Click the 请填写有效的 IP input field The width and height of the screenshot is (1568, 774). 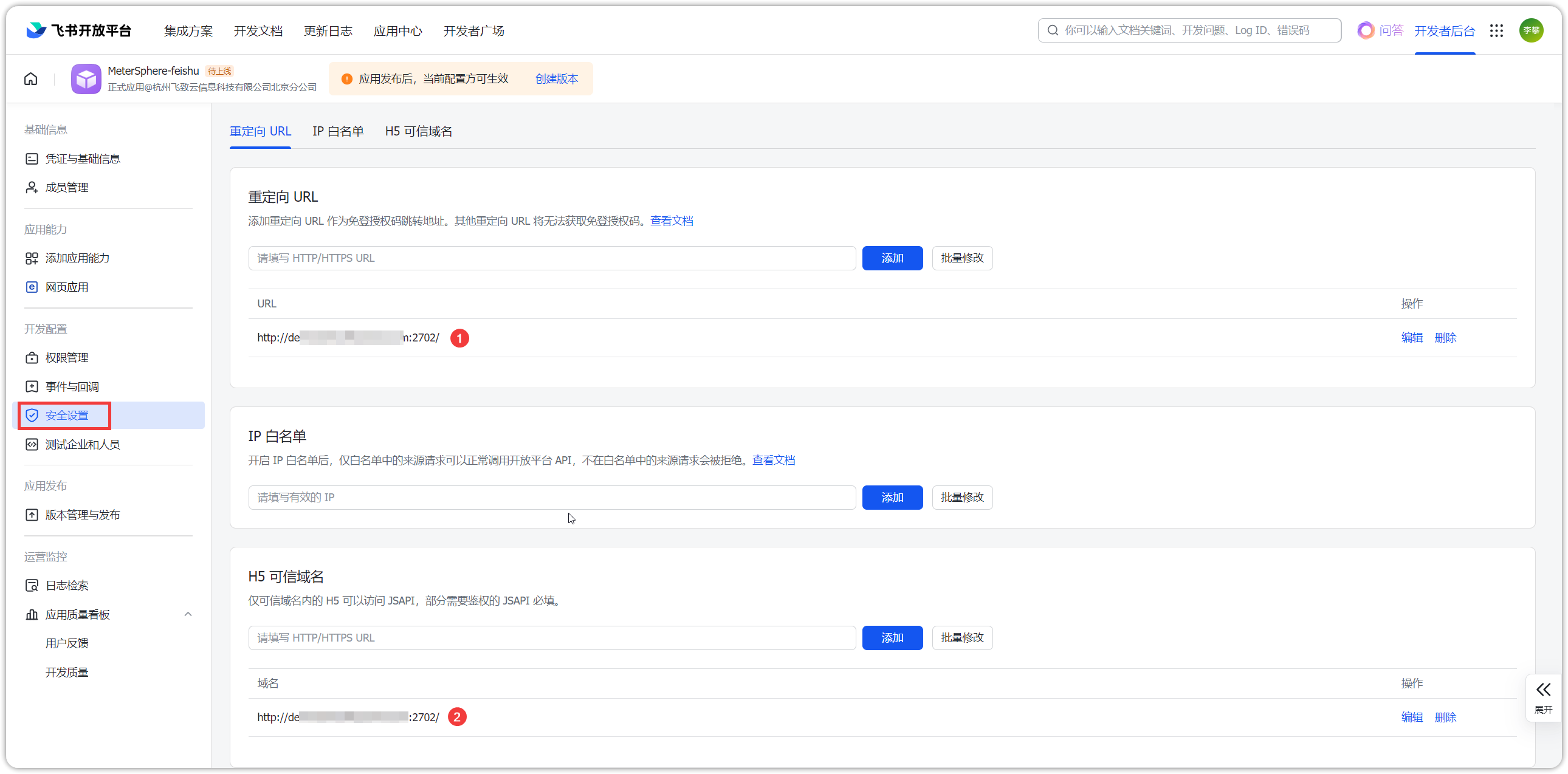click(x=551, y=497)
